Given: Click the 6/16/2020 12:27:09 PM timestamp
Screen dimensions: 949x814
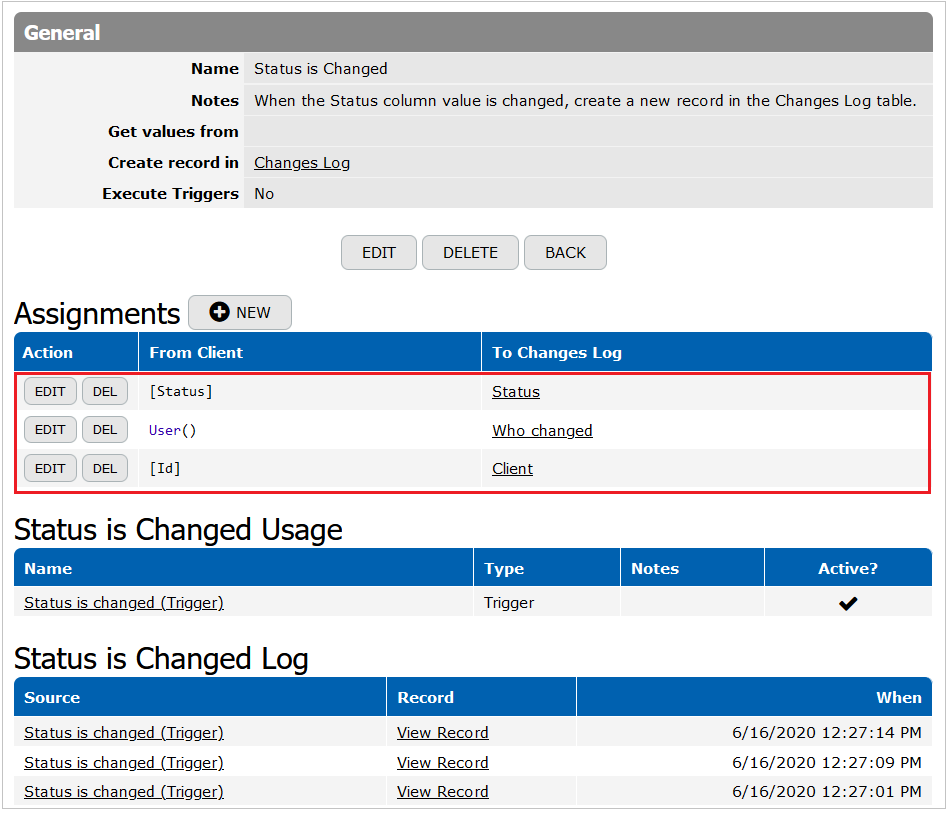Looking at the screenshot, I should click(x=827, y=763).
